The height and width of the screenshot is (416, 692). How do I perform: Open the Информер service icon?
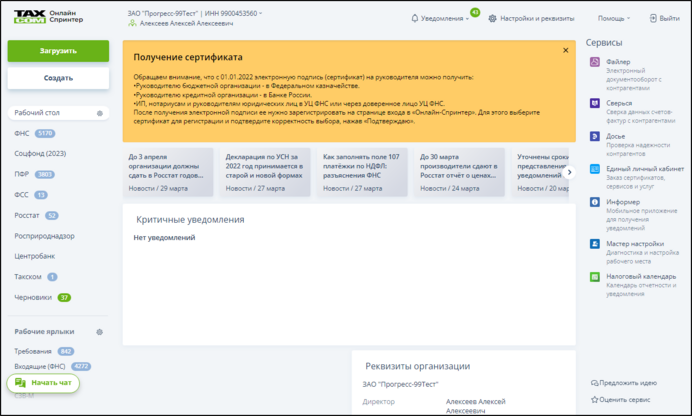pyautogui.click(x=595, y=204)
